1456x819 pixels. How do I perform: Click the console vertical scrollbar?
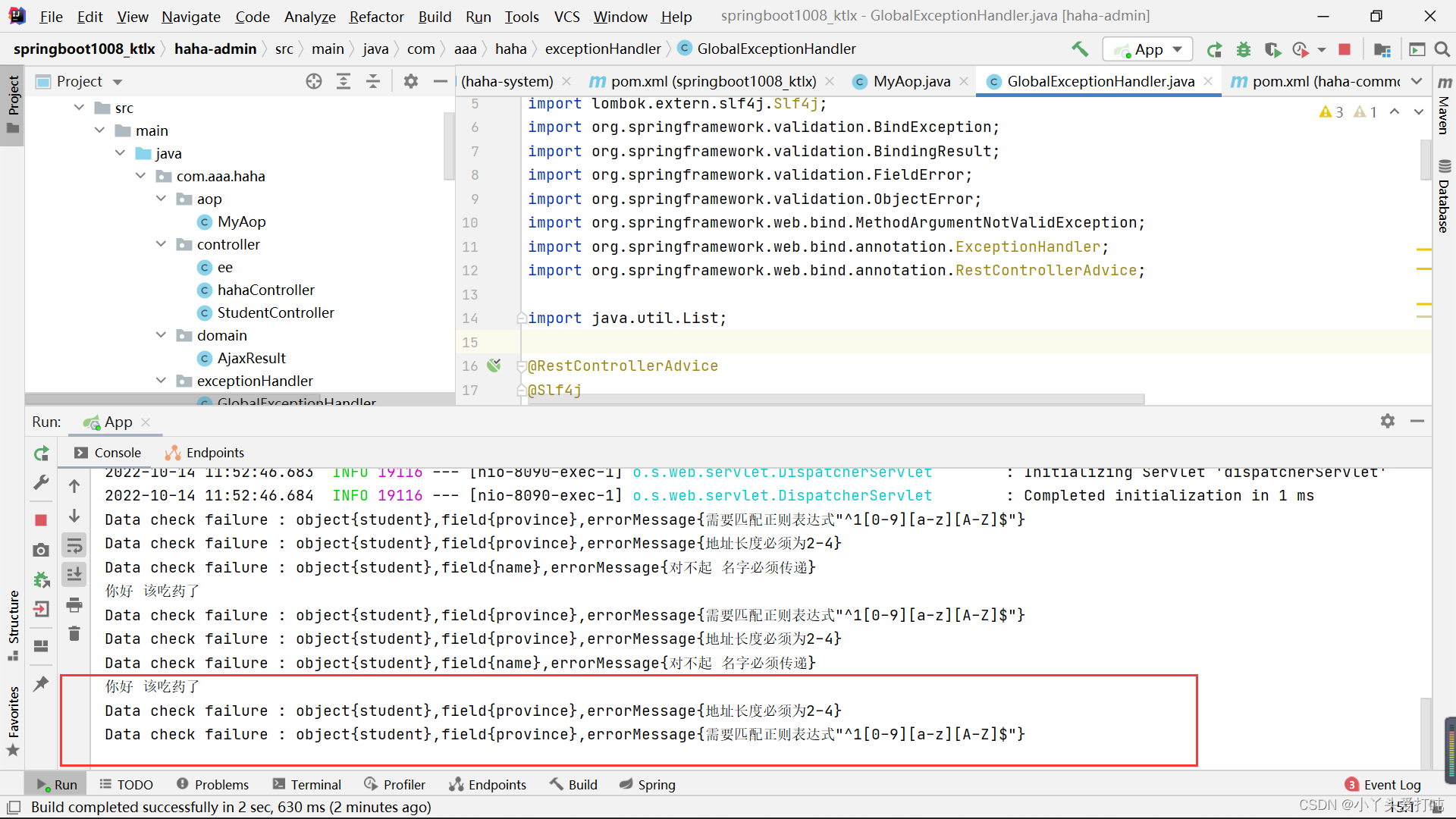(x=1426, y=733)
